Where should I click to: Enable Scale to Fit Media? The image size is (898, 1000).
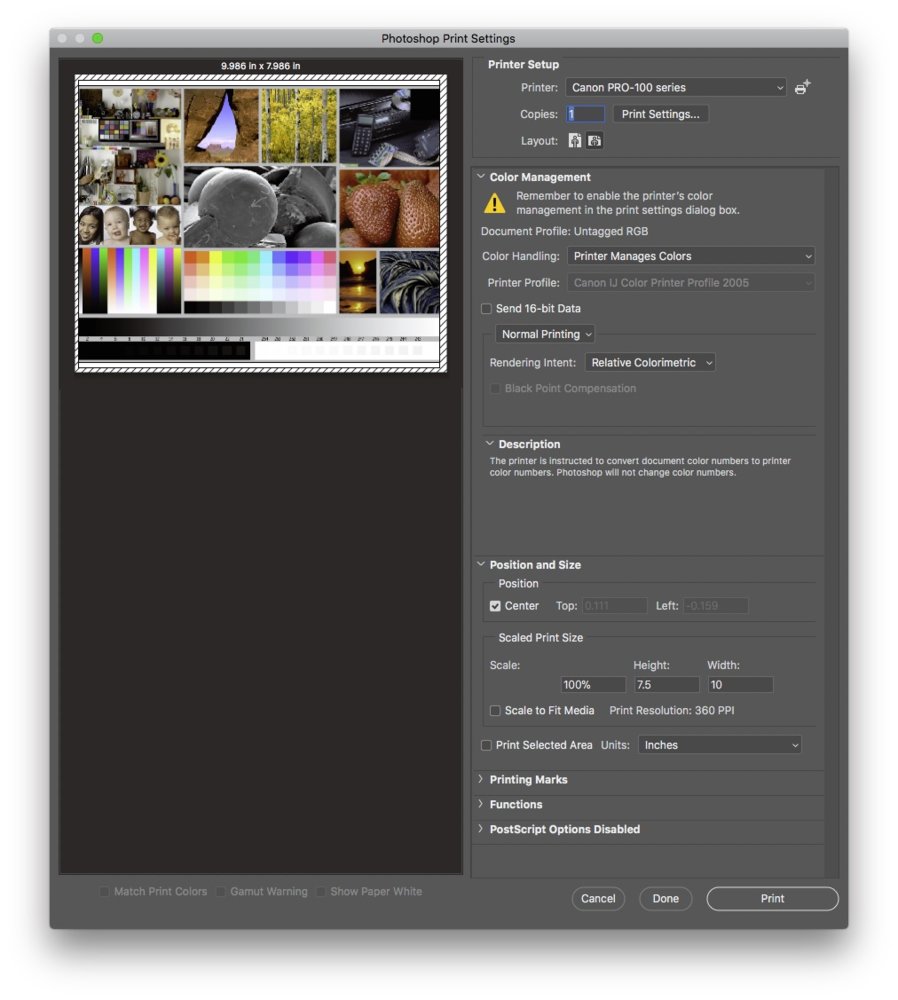coord(495,710)
